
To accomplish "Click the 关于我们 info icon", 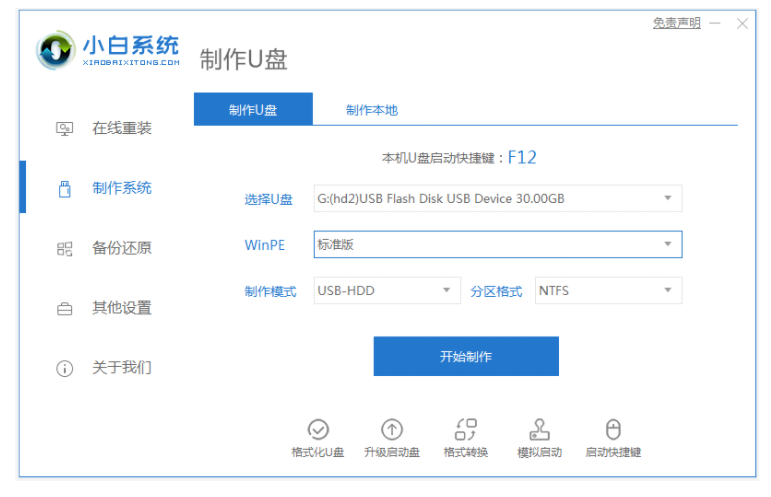I will pos(64,368).
